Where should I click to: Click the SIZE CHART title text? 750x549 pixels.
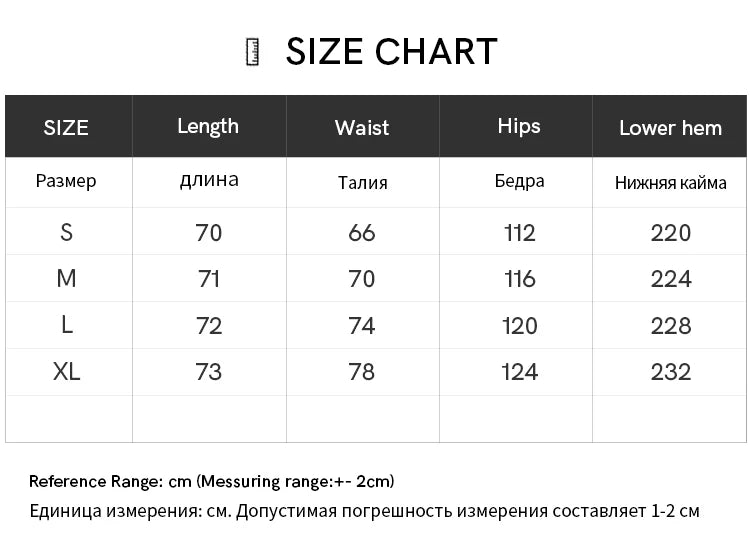391,52
